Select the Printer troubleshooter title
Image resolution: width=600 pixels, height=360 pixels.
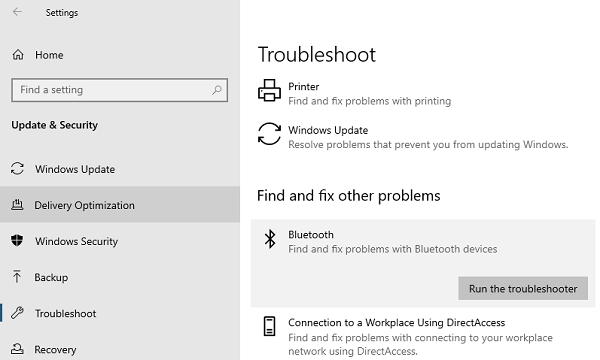tap(303, 86)
